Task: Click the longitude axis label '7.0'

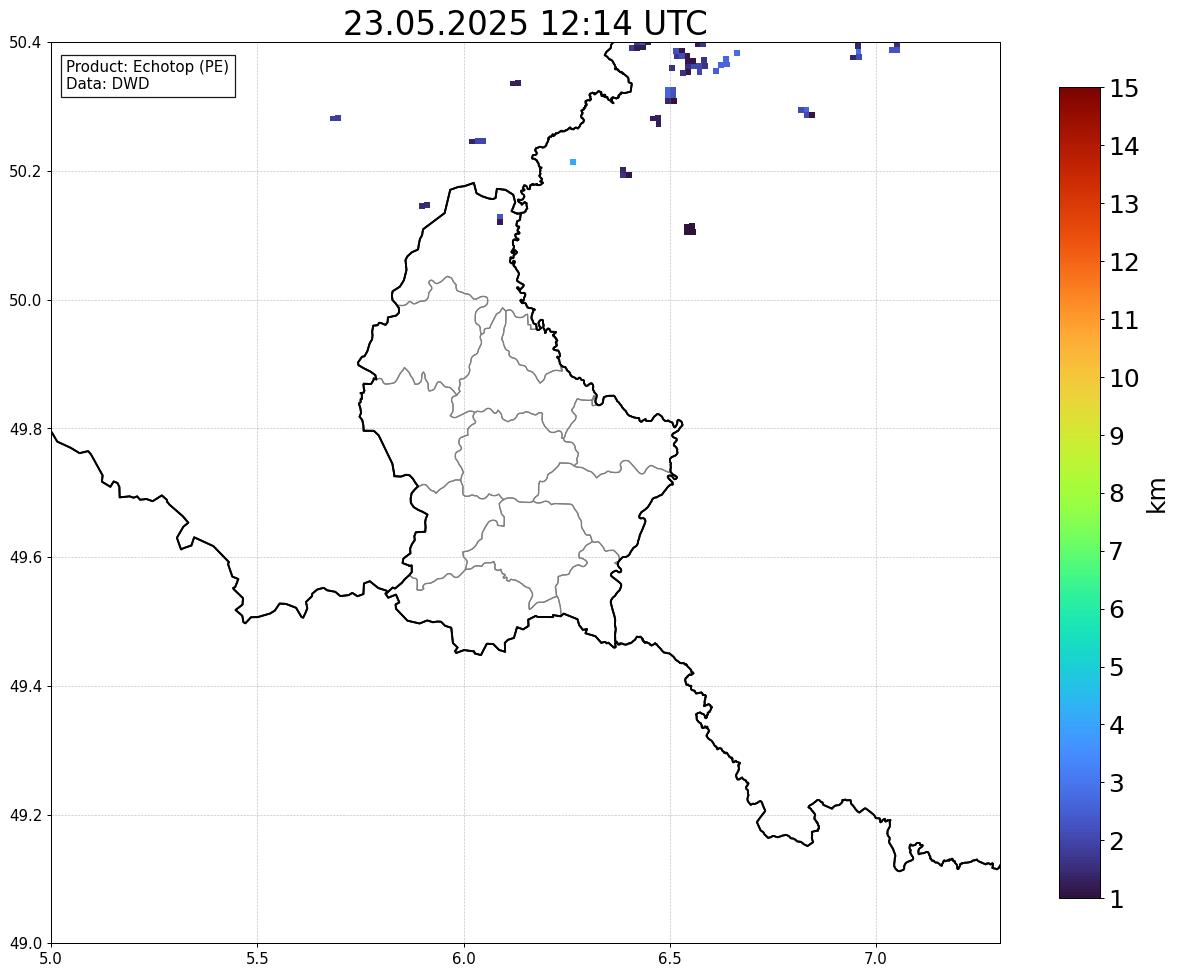Action: 876,959
